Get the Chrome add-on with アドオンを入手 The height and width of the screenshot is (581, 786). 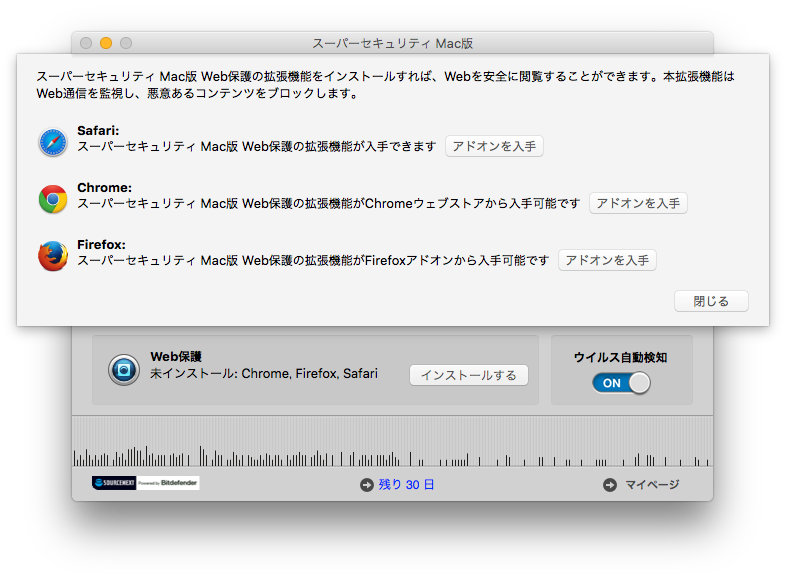click(x=638, y=203)
